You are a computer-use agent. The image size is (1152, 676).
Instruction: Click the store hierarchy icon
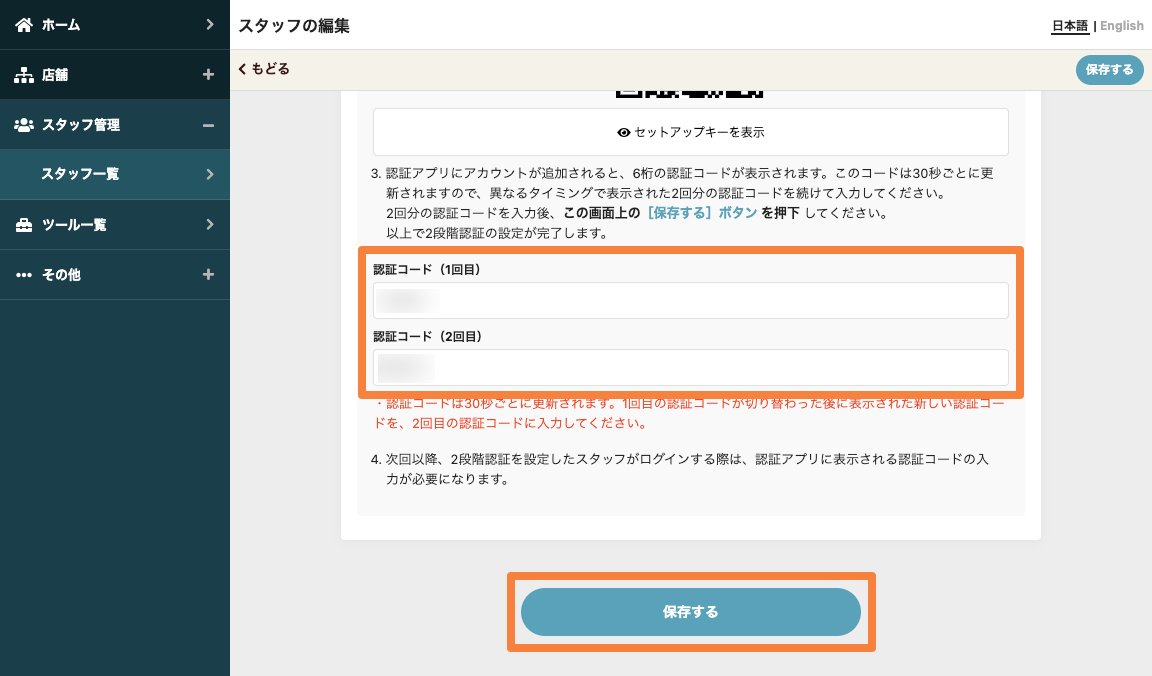(24, 75)
